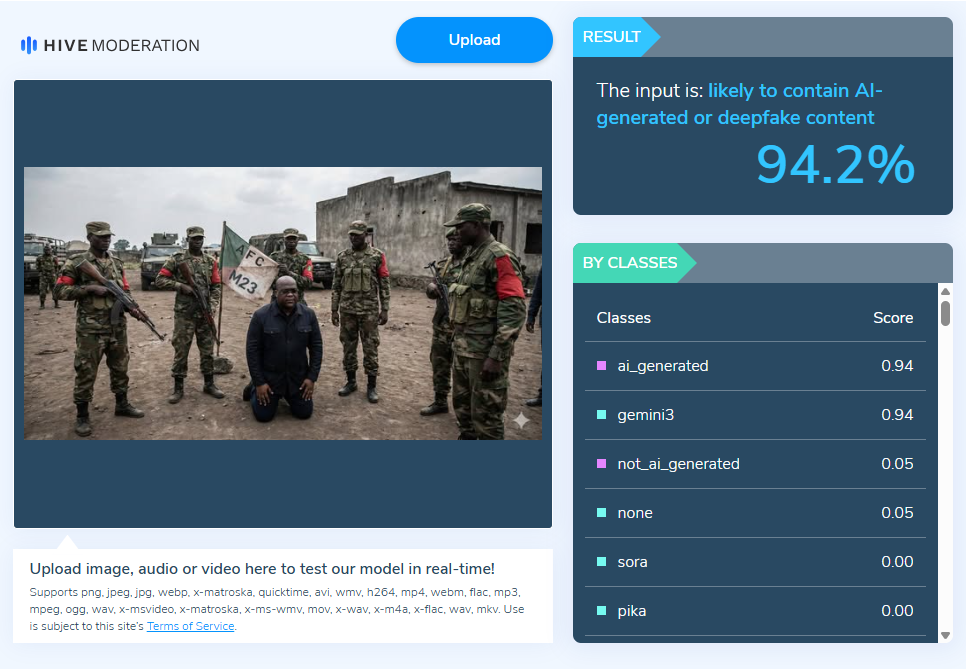Click the uploaded soldiers image preview
This screenshot has height=669, width=966.
[282, 303]
